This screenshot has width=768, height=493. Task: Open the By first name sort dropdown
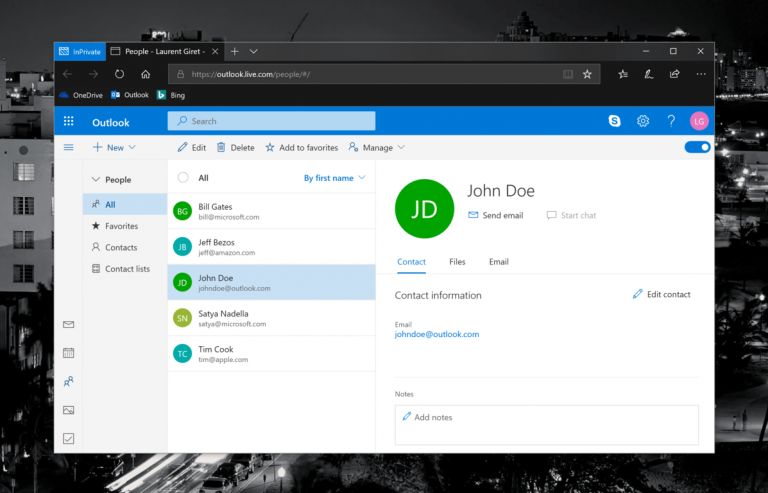pyautogui.click(x=335, y=178)
